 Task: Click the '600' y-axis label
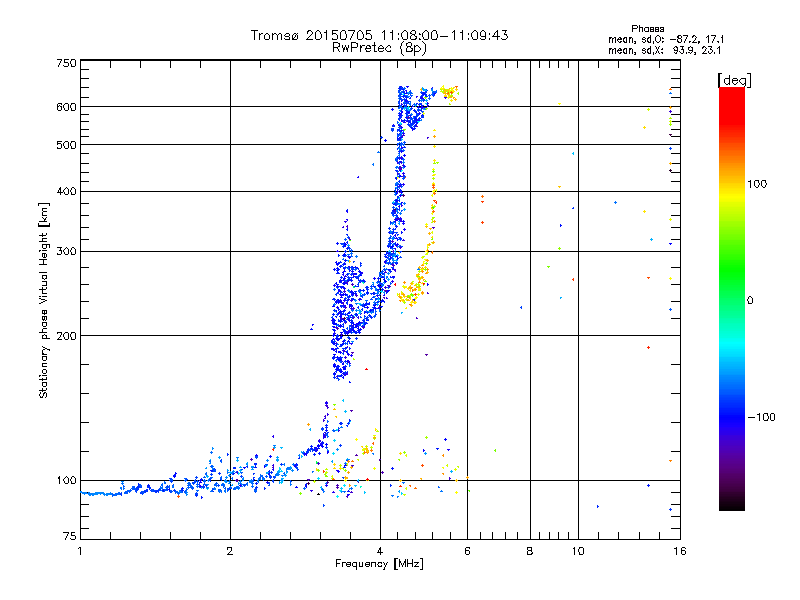point(66,107)
